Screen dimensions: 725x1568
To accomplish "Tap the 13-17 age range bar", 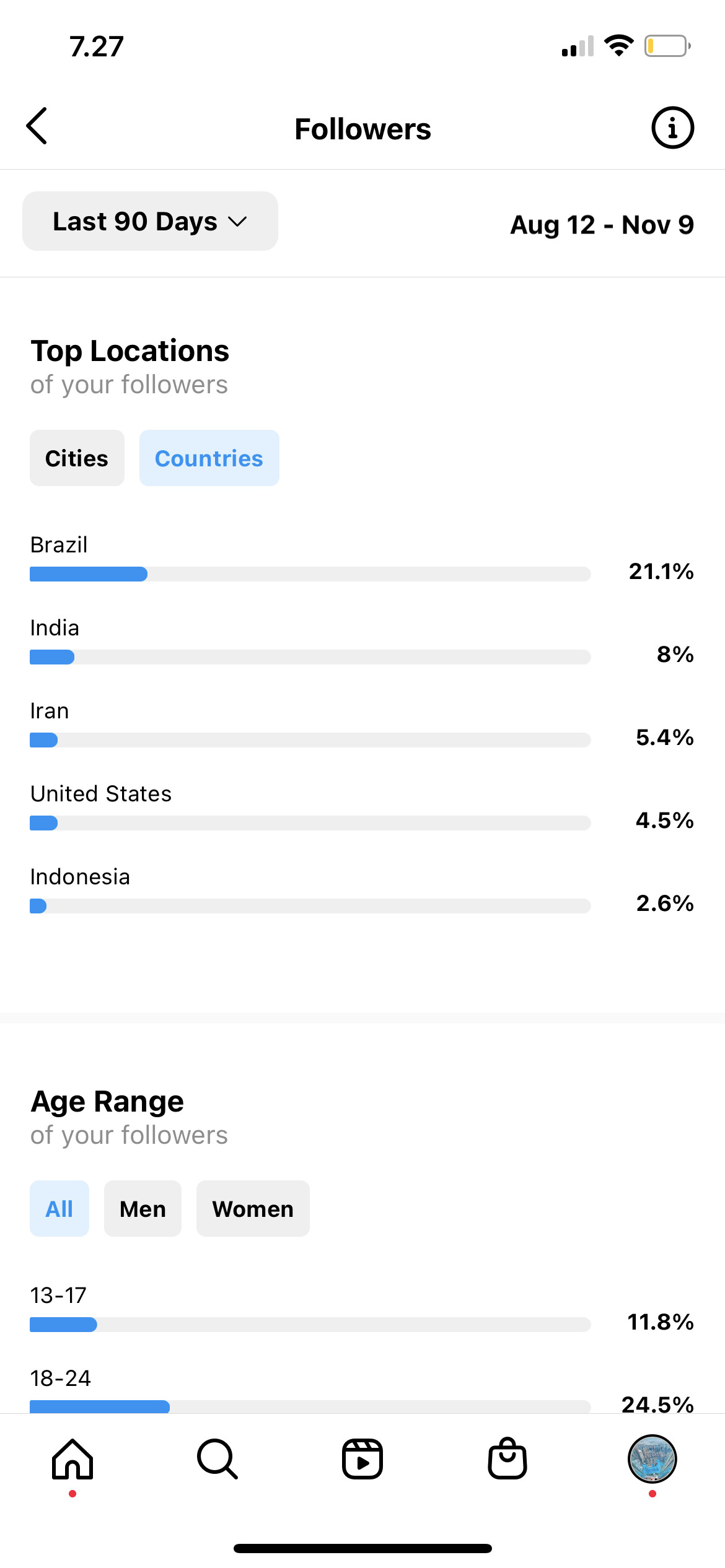I will click(x=310, y=1325).
